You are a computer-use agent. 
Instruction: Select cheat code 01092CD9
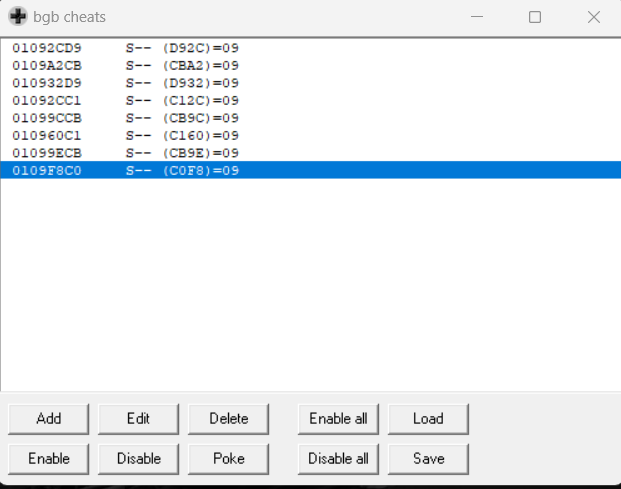click(47, 48)
